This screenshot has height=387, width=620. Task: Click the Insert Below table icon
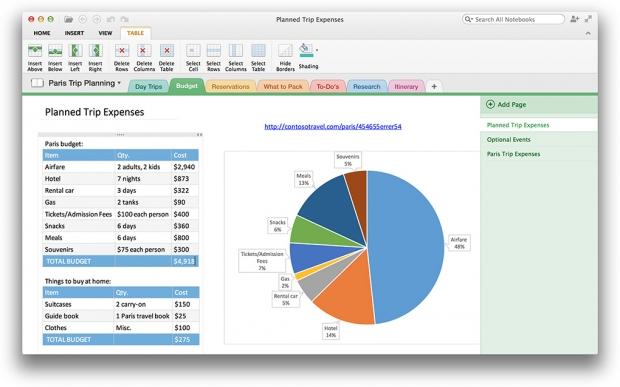(x=55, y=58)
